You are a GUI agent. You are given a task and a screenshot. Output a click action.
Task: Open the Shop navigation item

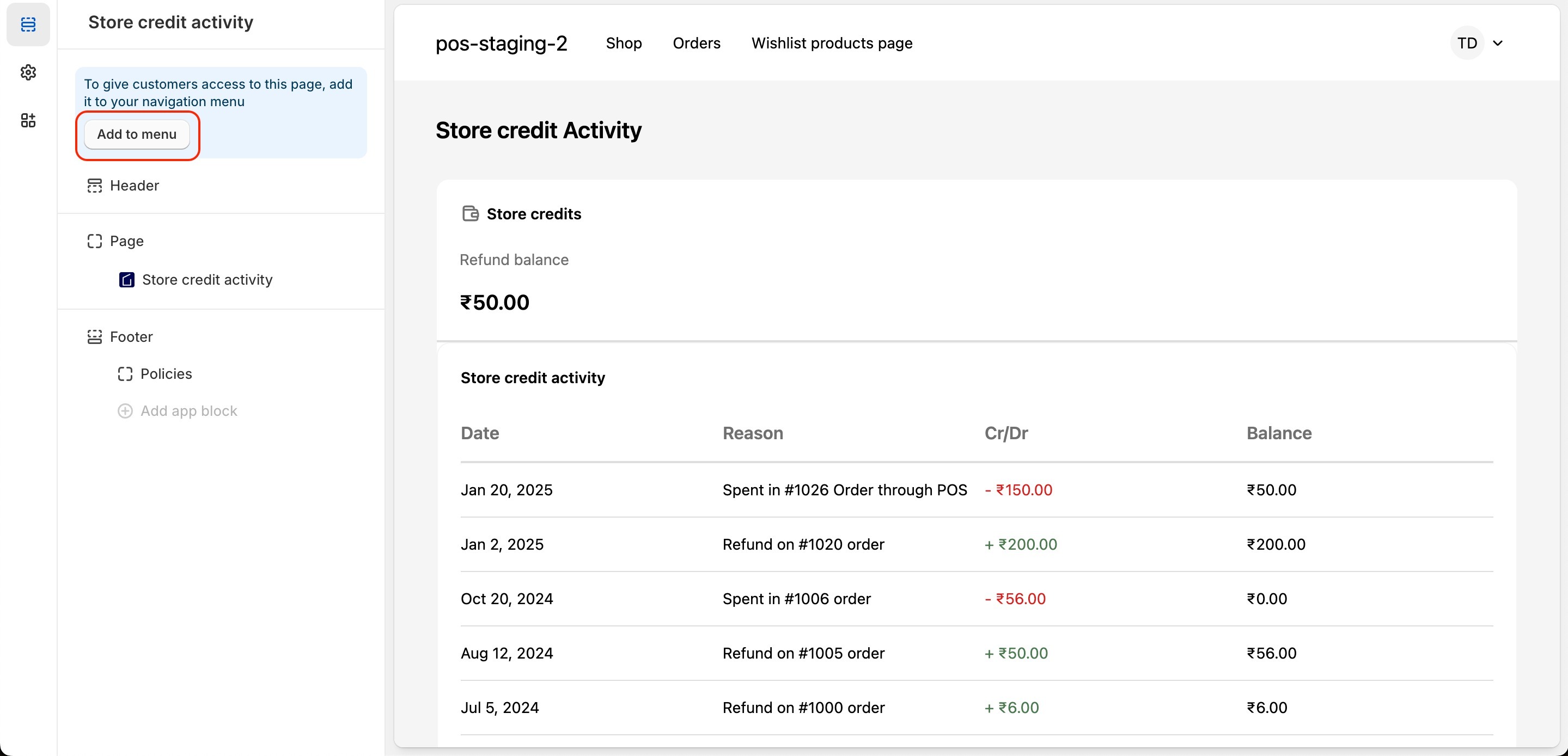click(x=623, y=43)
